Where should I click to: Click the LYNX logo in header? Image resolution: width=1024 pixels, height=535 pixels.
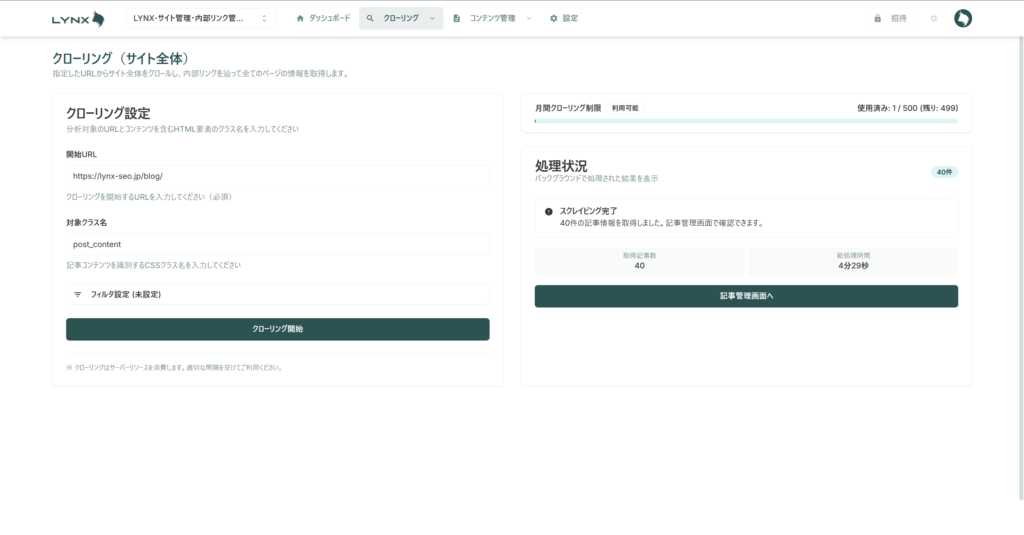78,18
